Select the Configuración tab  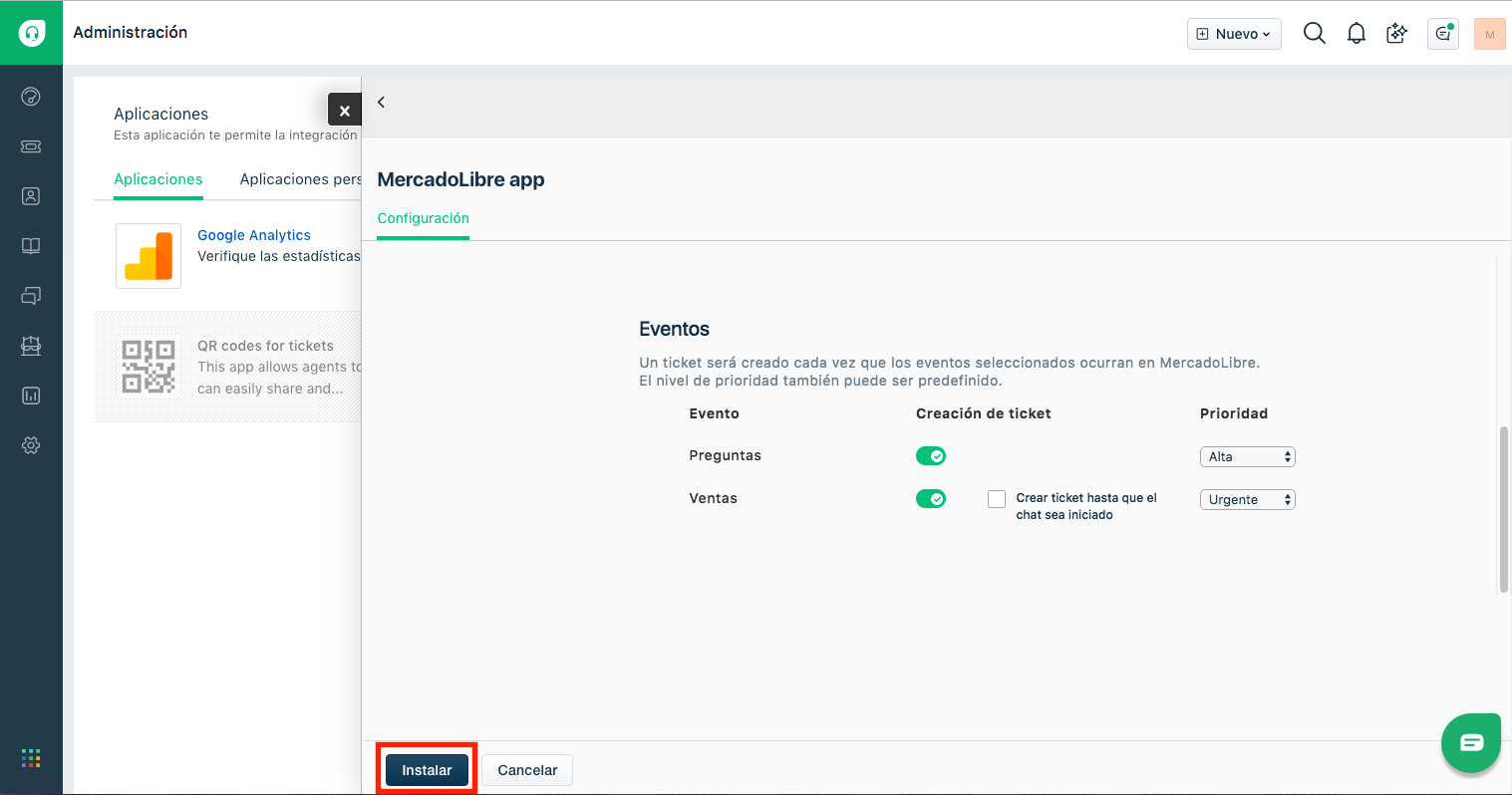tap(423, 218)
